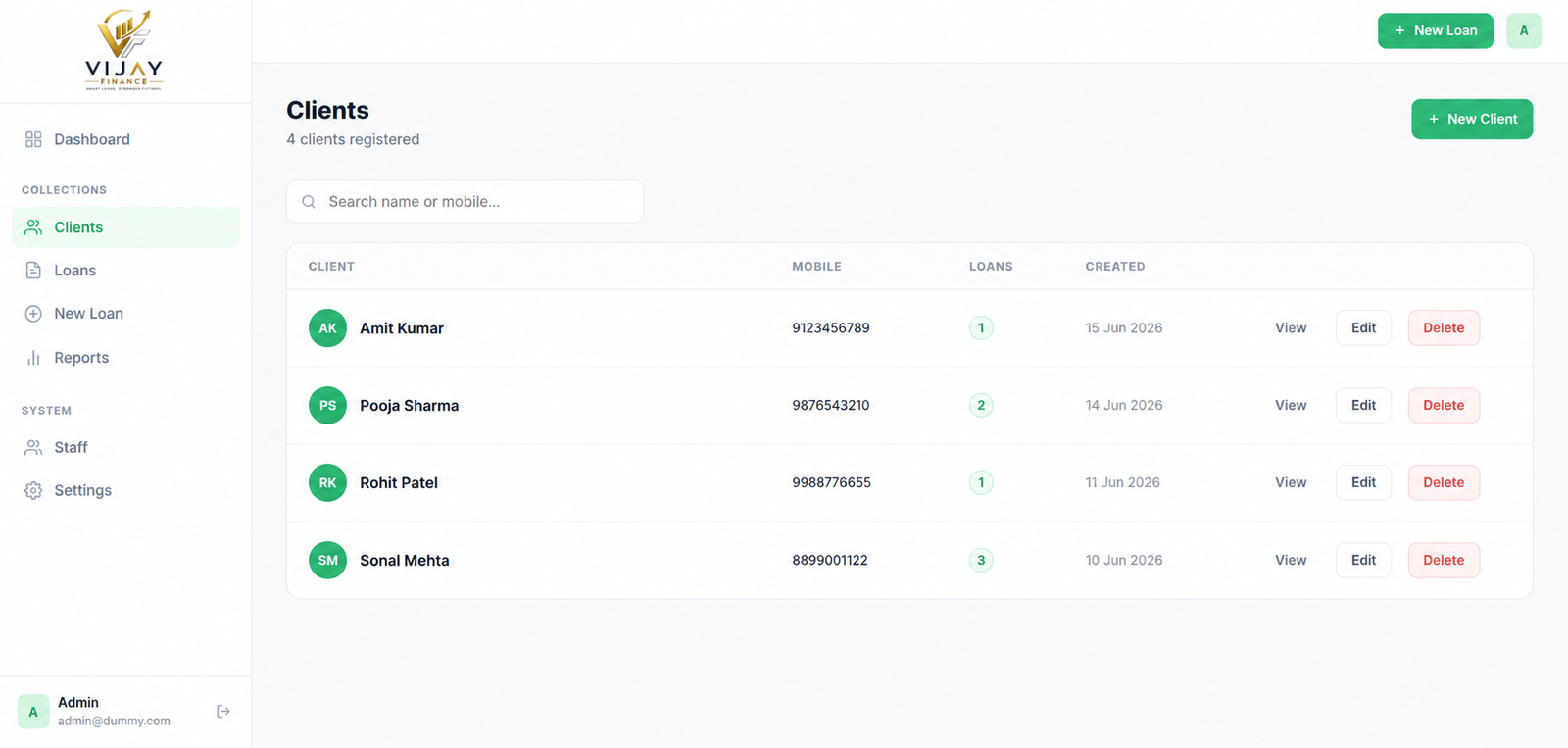Screen dimensions: 1568x748
Task: View Amit Kumar's details
Action: click(x=1291, y=327)
